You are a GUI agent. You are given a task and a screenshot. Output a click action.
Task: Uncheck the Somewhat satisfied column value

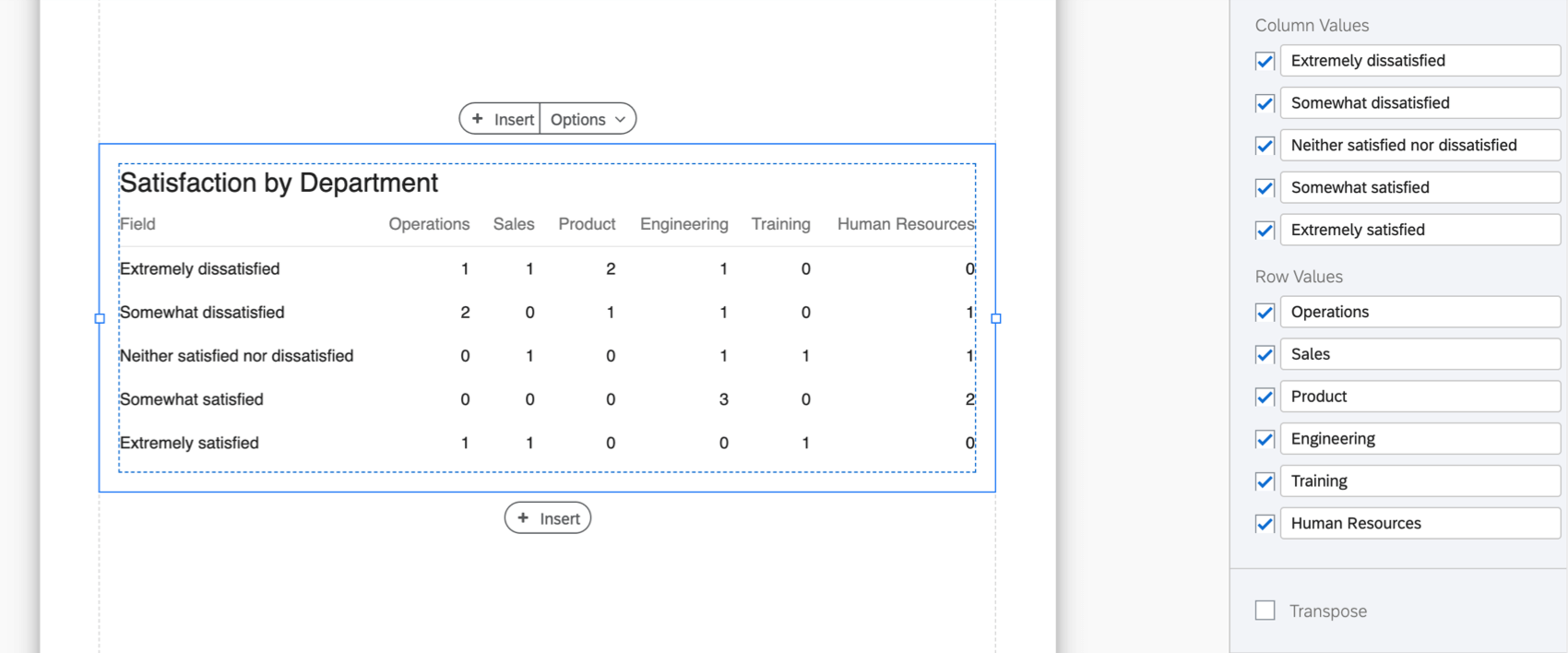[x=1265, y=188]
